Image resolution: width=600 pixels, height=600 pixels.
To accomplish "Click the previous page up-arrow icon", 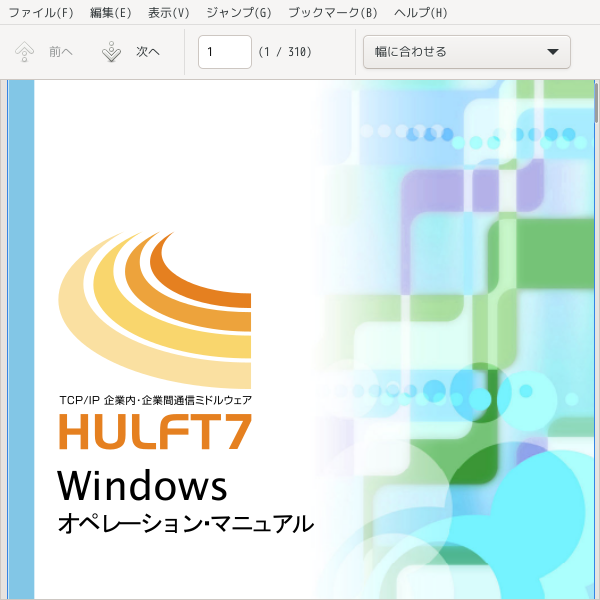I will 24,52.
